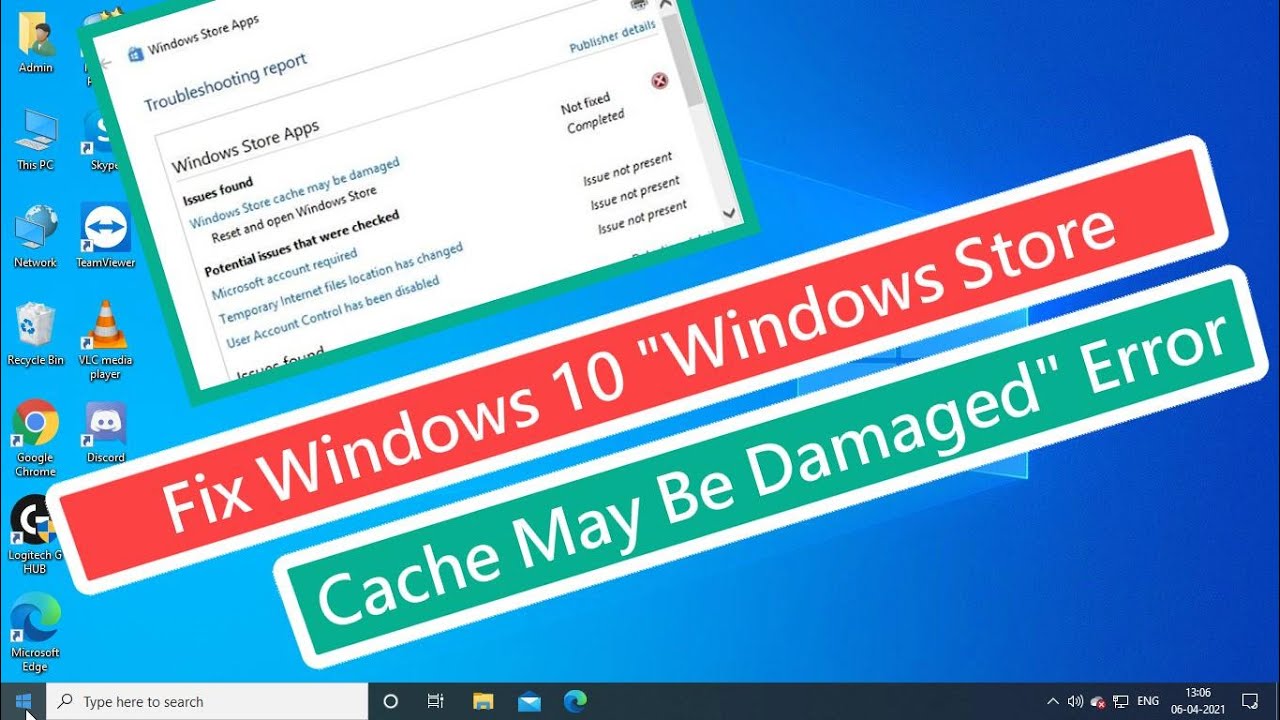This screenshot has width=1280, height=720.
Task: Select the Logitech G HUB desktop shortcut
Action: (x=35, y=535)
